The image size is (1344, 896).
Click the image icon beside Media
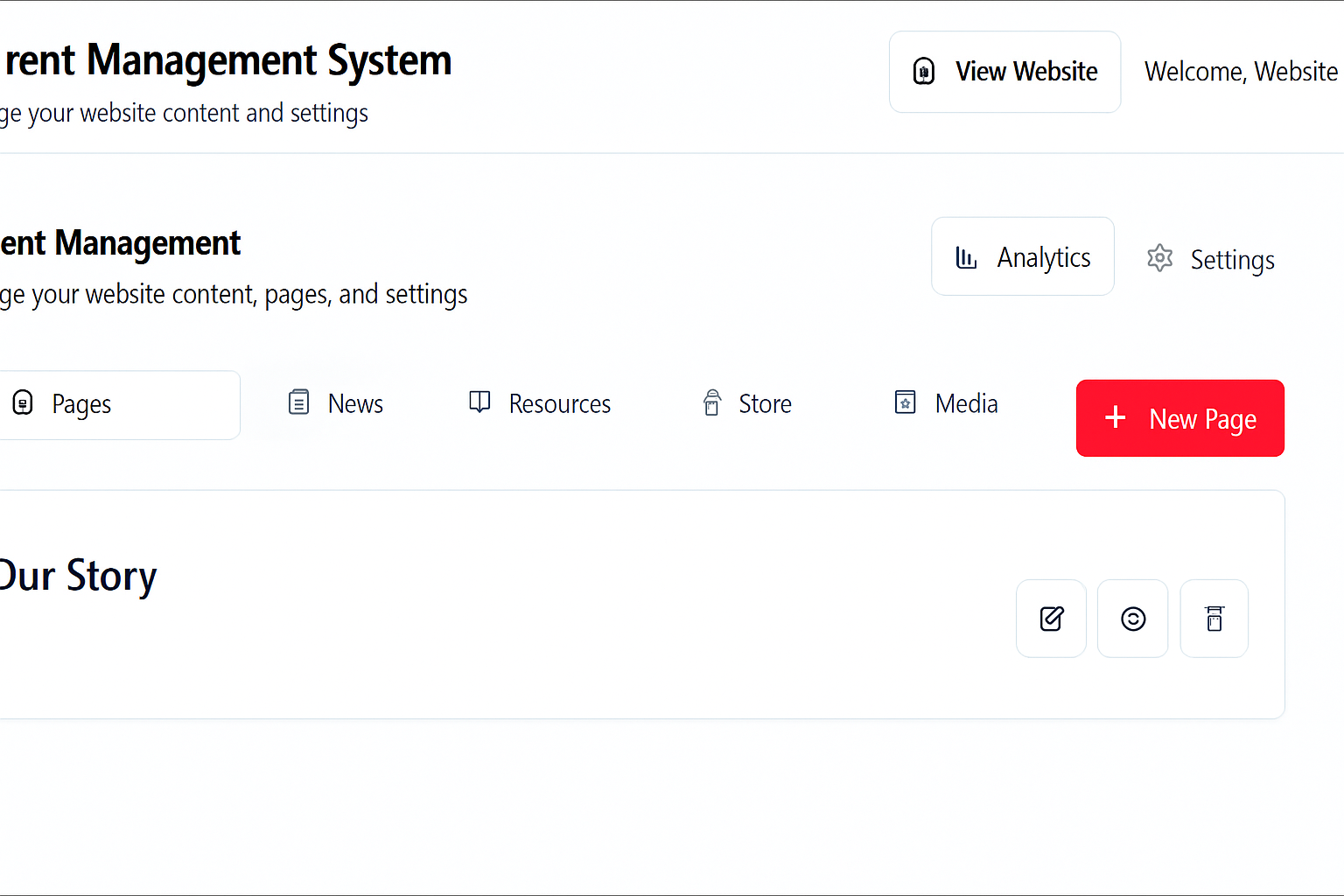906,402
